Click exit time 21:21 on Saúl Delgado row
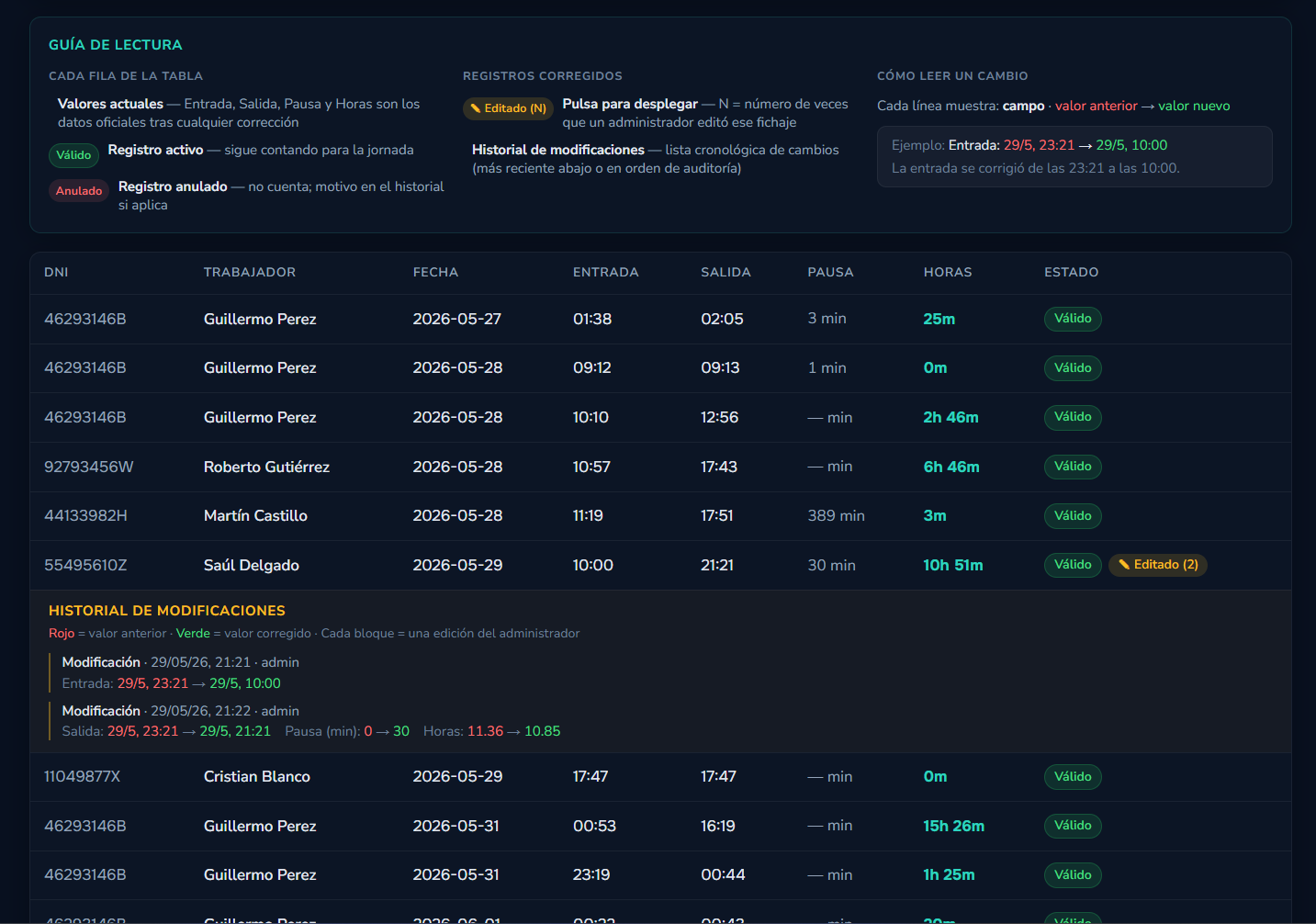This screenshot has height=924, width=1316. click(717, 565)
